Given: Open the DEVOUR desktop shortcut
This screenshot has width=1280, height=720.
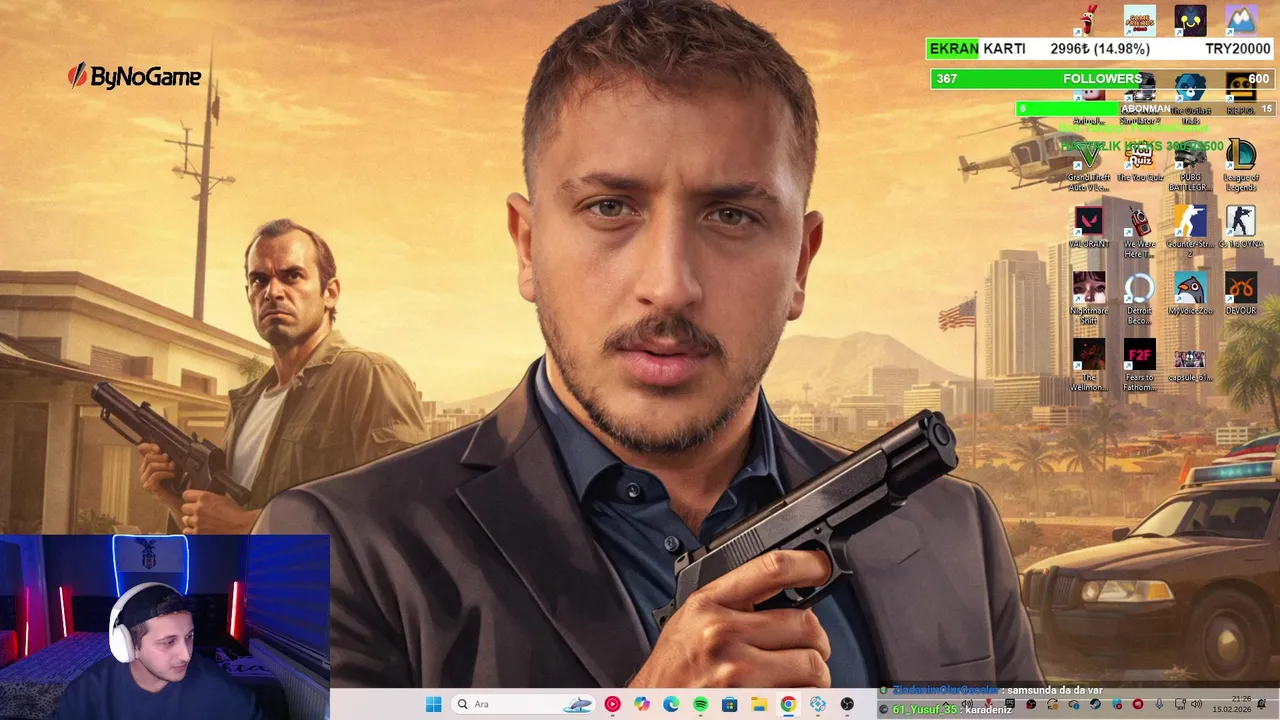Looking at the screenshot, I should pos(1241,295).
